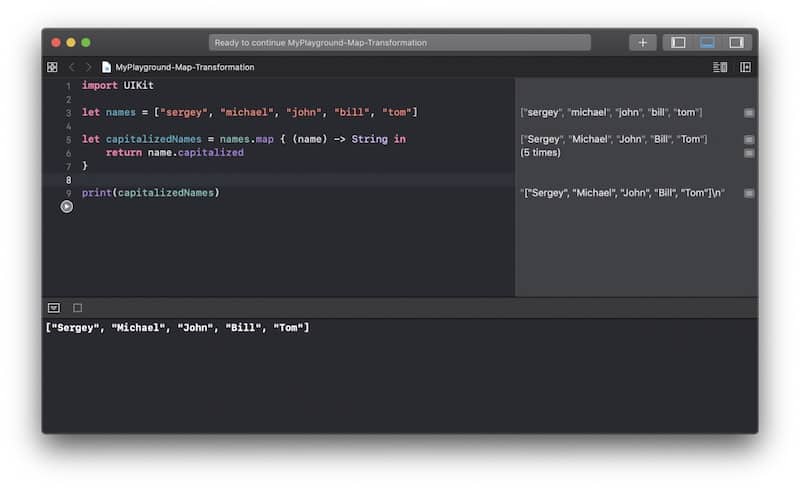
Task: Add an editor on the right
Action: click(745, 67)
